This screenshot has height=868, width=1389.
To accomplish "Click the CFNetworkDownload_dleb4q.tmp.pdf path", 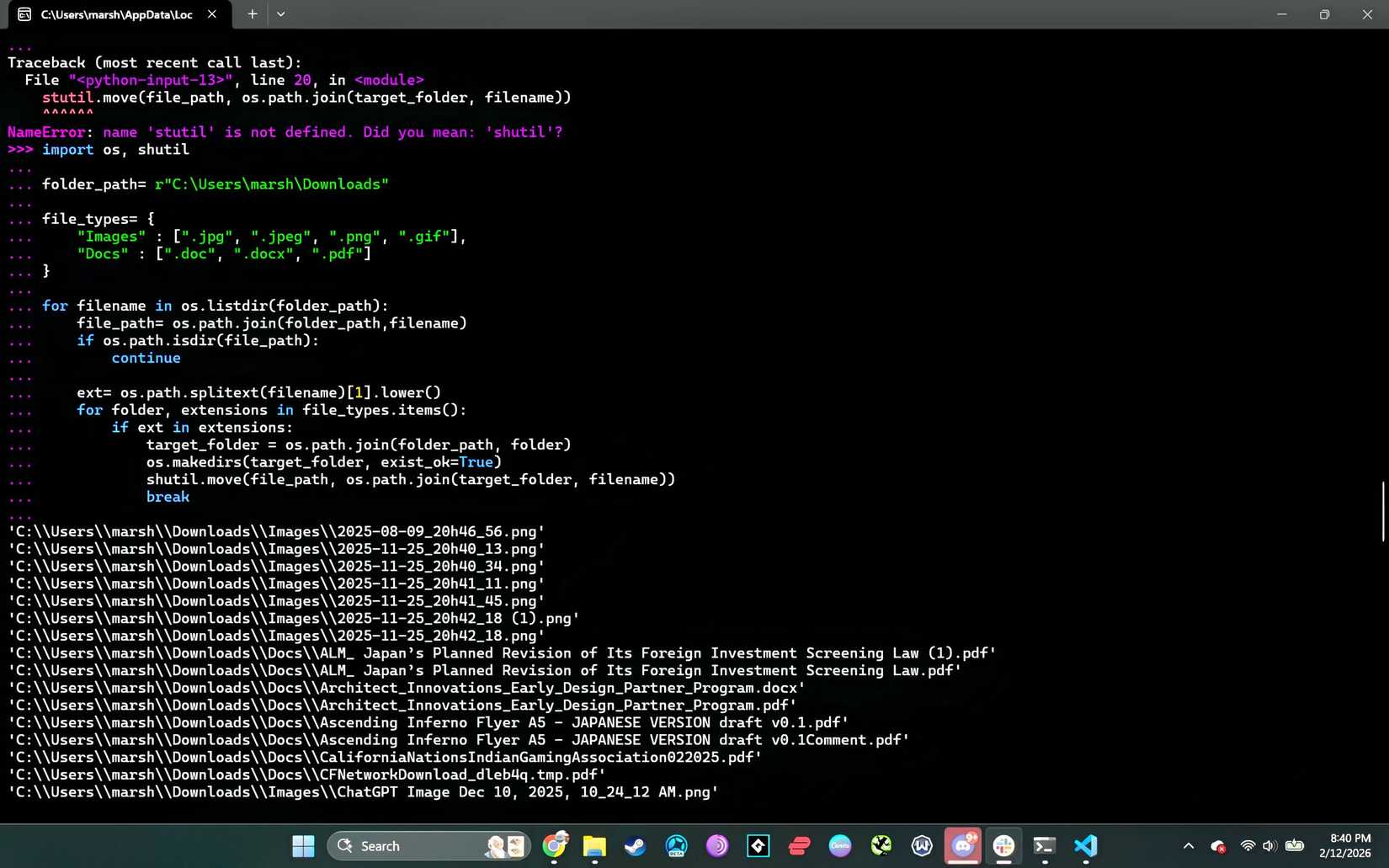I will point(306,775).
